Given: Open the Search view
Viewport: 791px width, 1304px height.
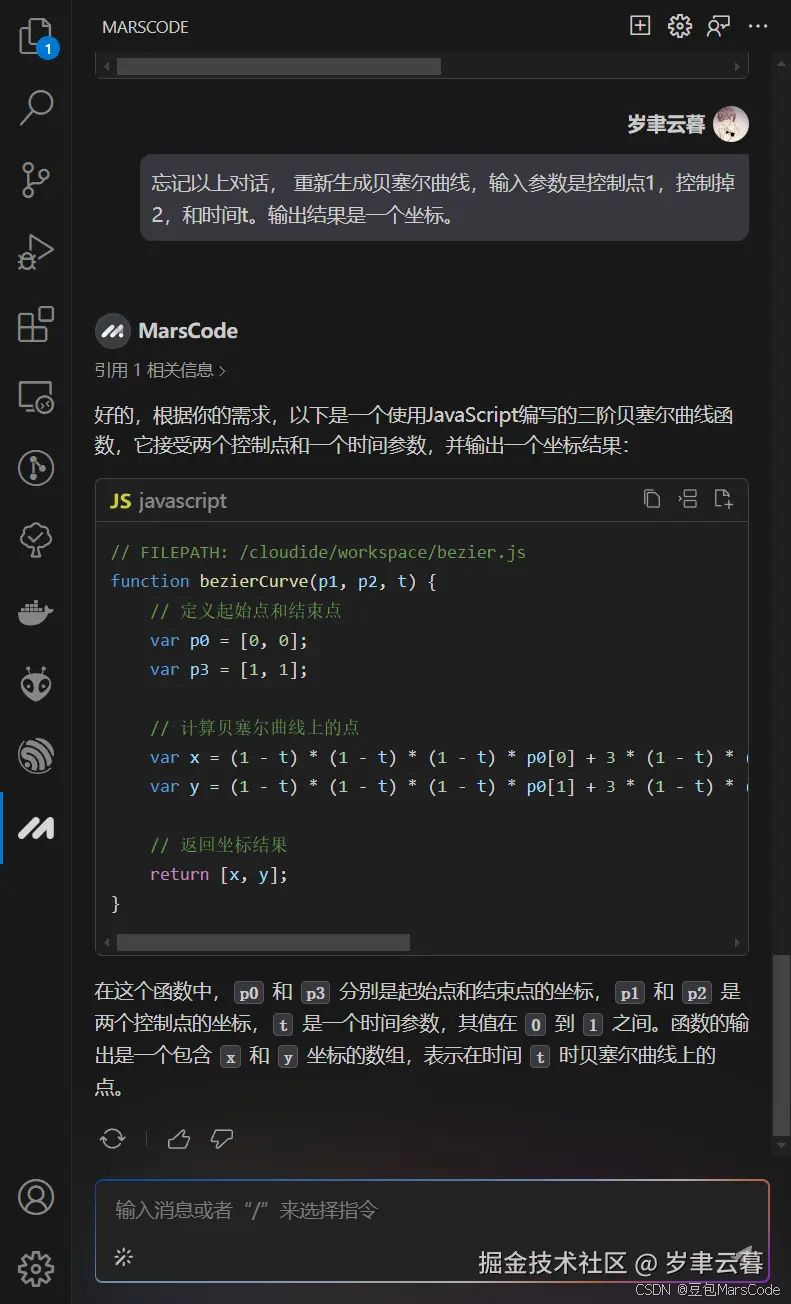Looking at the screenshot, I should 36,108.
